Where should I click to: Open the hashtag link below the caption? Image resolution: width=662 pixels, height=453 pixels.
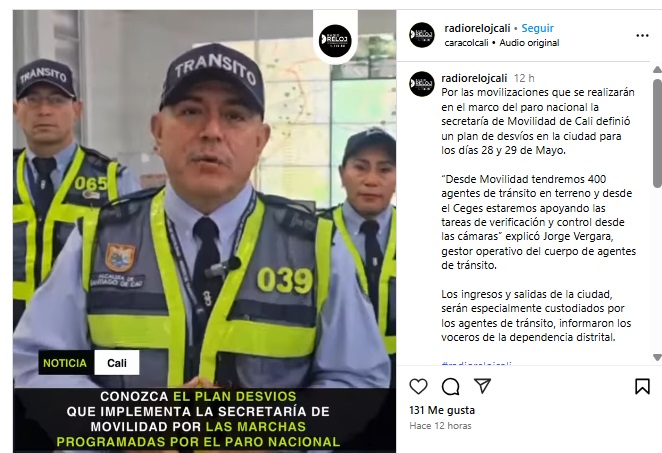click(476, 364)
